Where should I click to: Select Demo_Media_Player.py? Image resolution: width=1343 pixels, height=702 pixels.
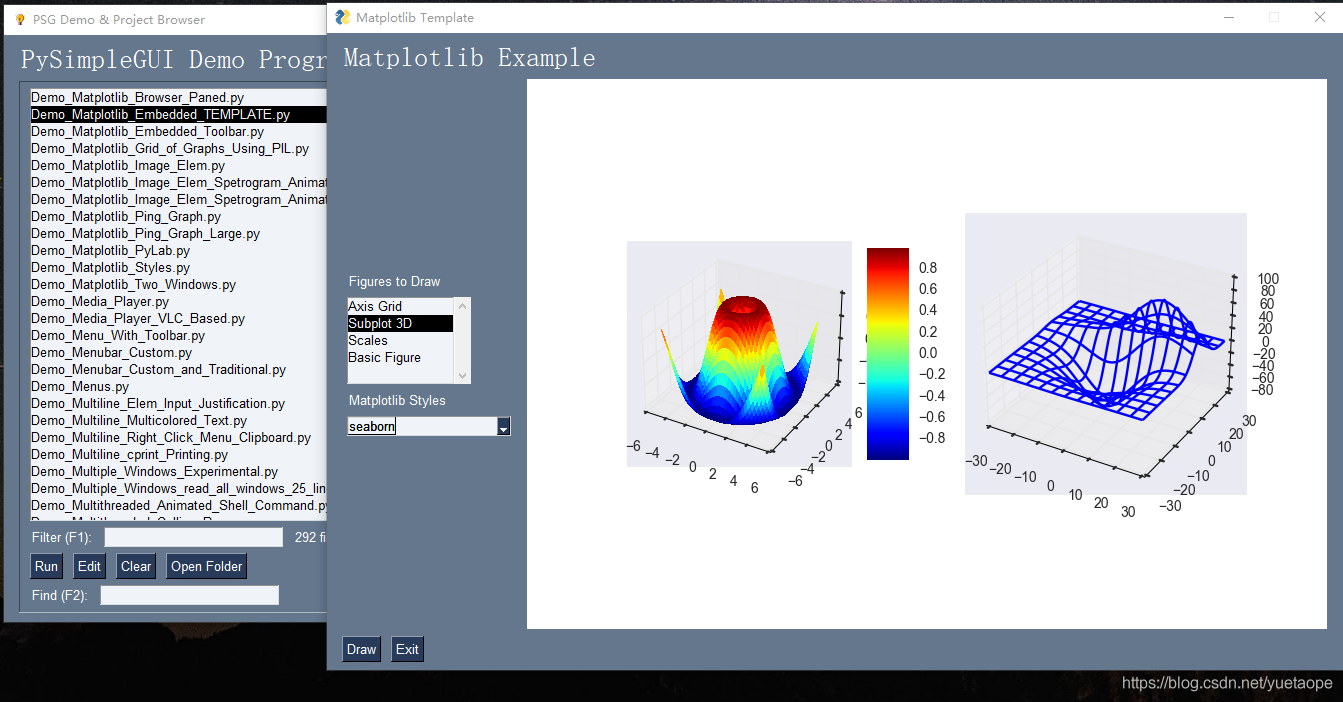(x=178, y=302)
